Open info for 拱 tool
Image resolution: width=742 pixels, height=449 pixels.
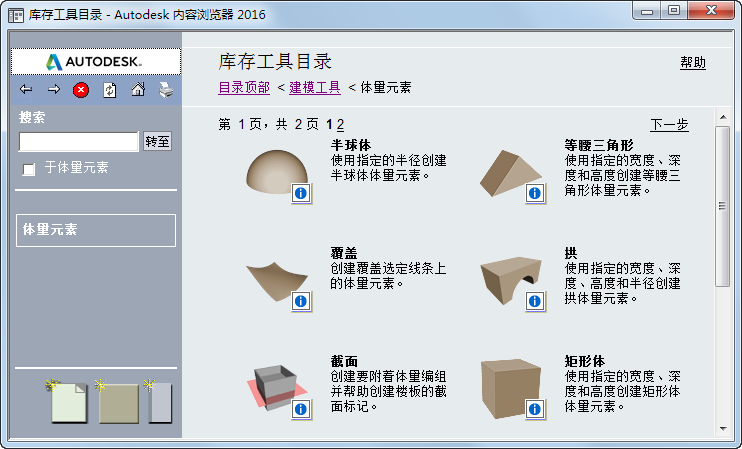click(535, 301)
